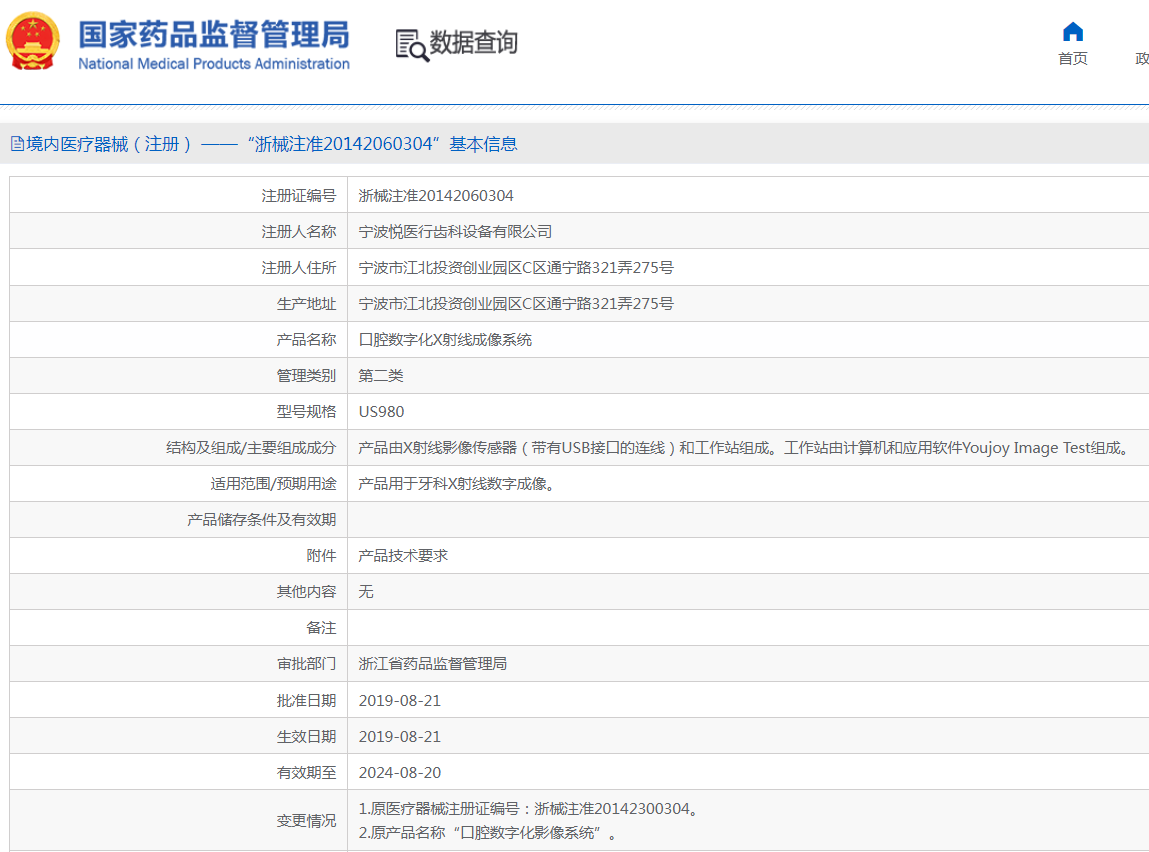The height and width of the screenshot is (852, 1149).
Task: Click the 附件 label
Action: (321, 556)
